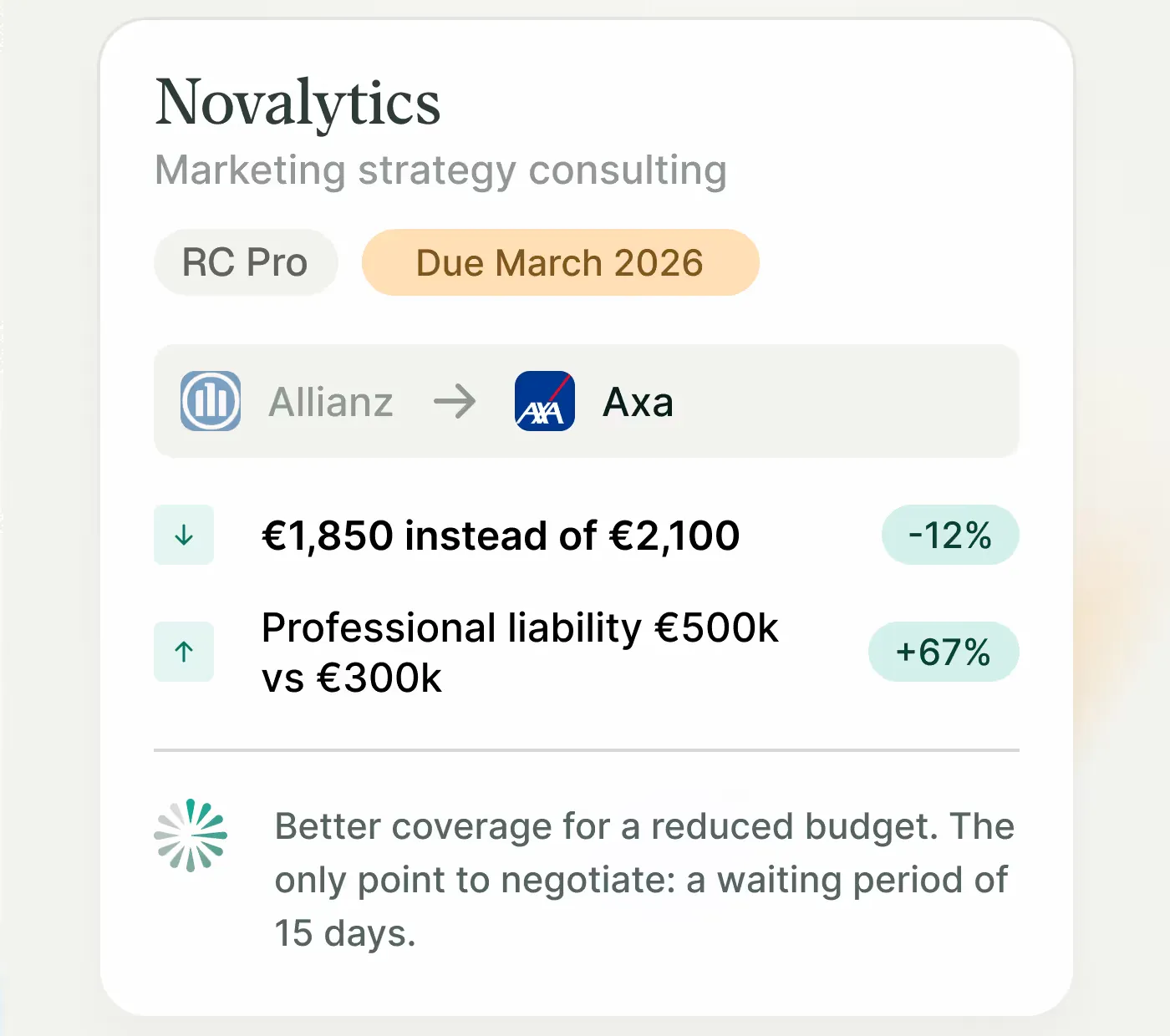Image resolution: width=1170 pixels, height=1036 pixels.
Task: Click the Allianz insurer name
Action: tap(331, 402)
